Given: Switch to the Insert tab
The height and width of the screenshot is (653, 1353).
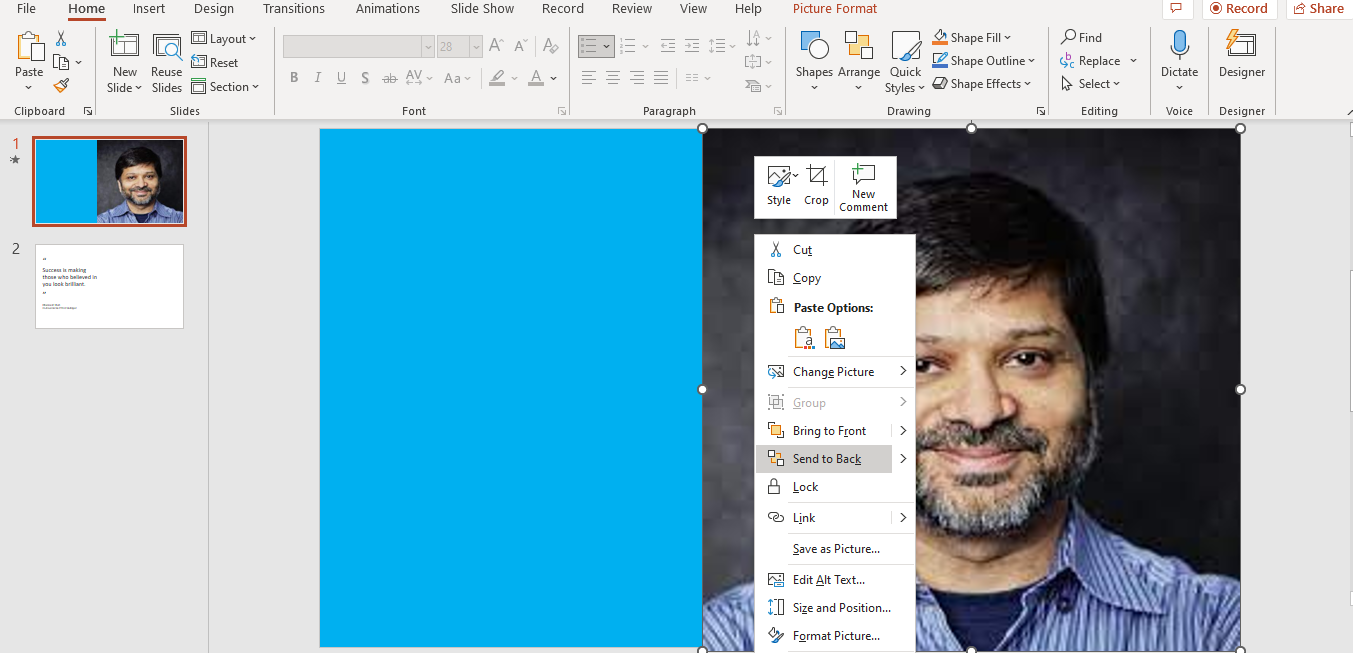Looking at the screenshot, I should (149, 9).
